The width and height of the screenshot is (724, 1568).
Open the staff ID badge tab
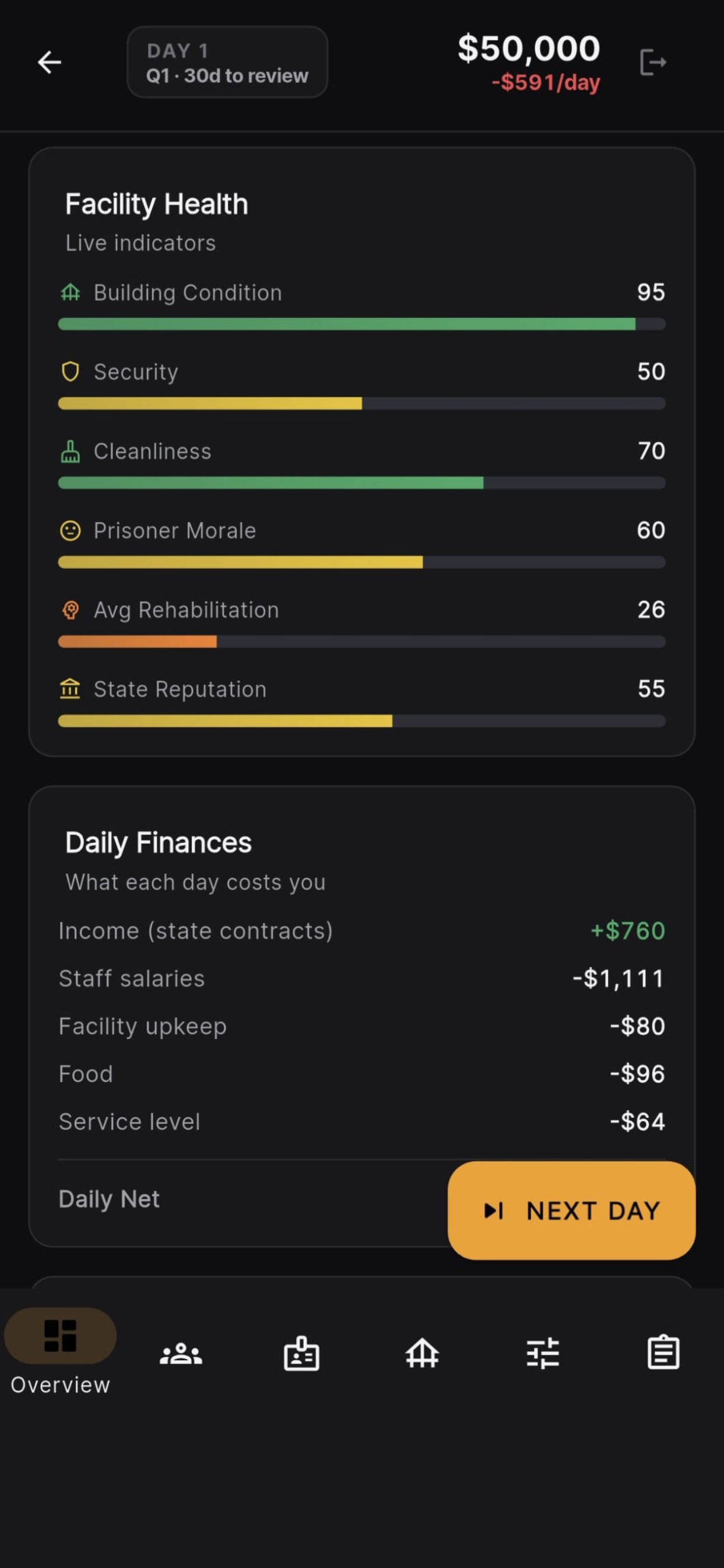301,1354
